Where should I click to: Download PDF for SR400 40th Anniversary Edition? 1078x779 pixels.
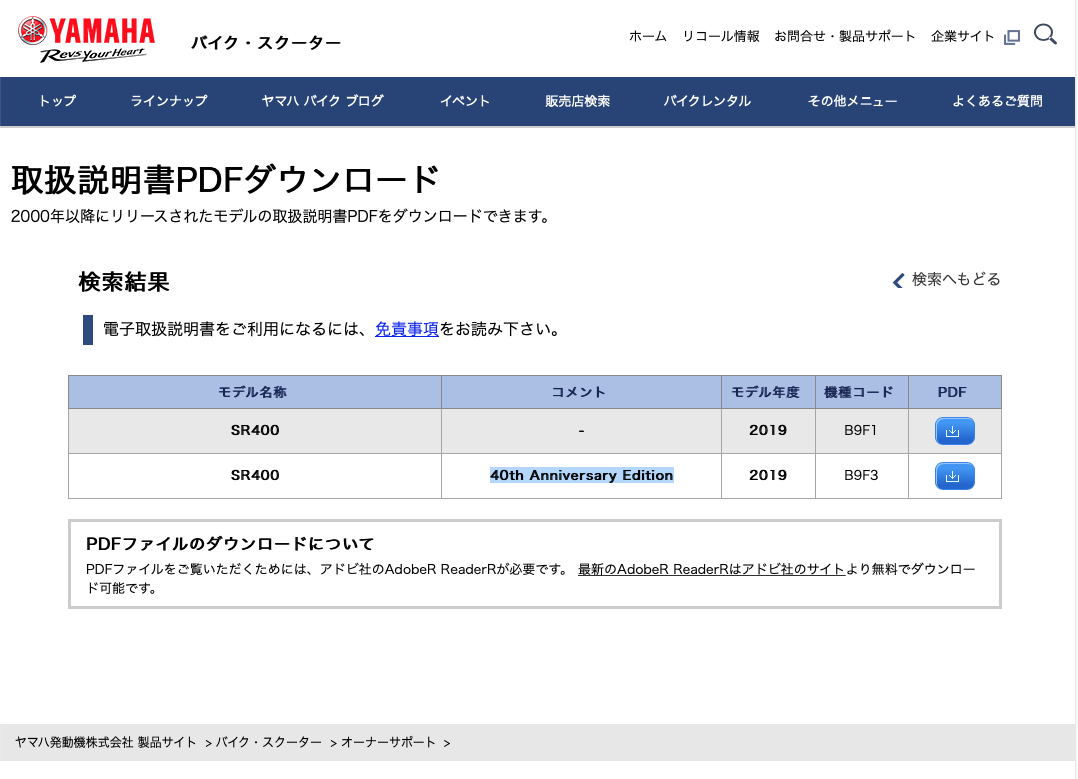(954, 476)
